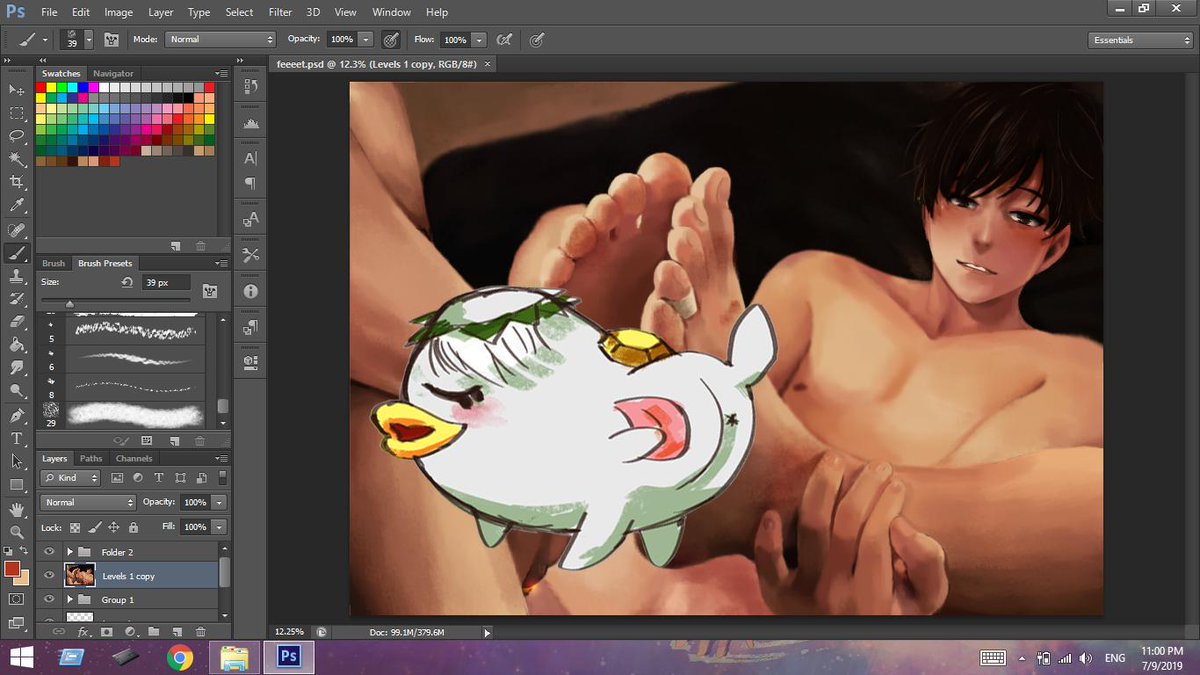Screen dimensions: 1200x675
Task: Open the Brush Preset picker arrow
Action: click(x=90, y=40)
